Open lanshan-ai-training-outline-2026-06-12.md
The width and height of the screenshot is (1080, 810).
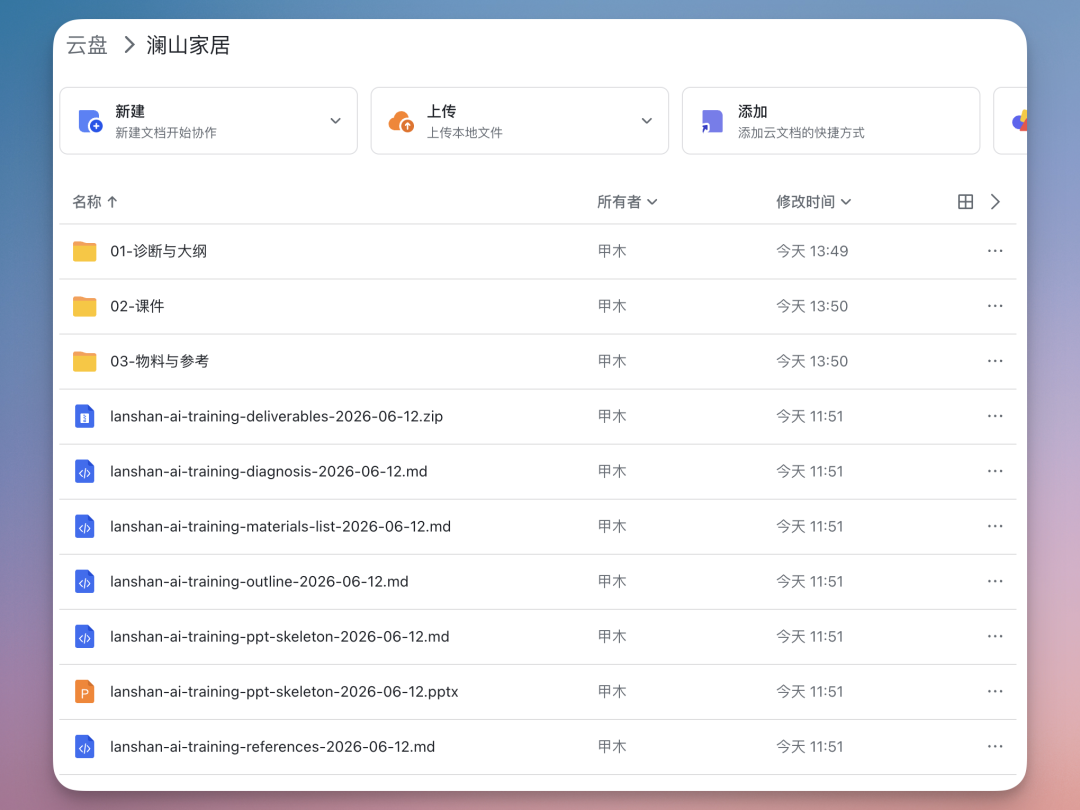(x=259, y=582)
